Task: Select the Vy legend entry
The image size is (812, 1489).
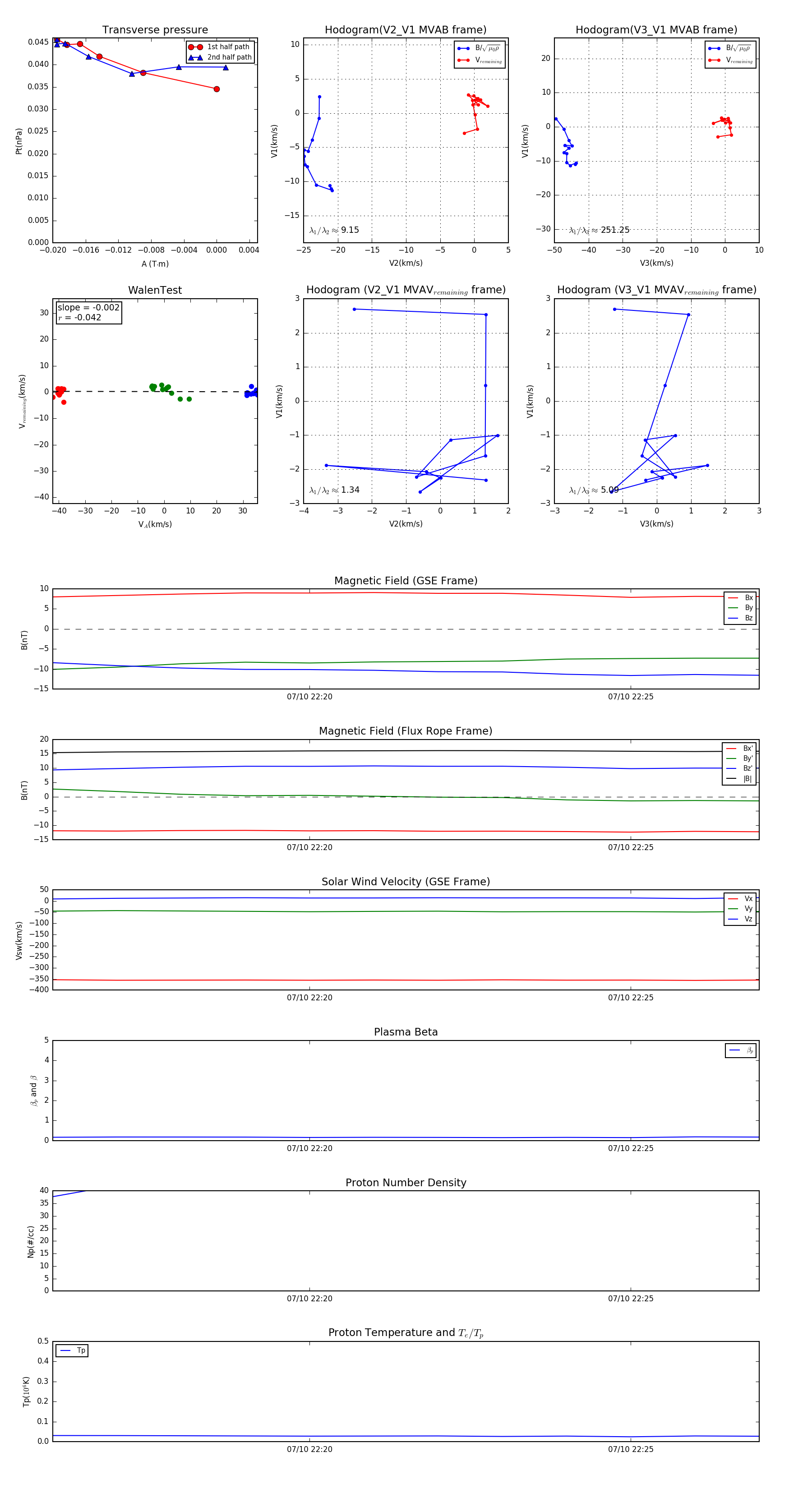Action: [740, 909]
